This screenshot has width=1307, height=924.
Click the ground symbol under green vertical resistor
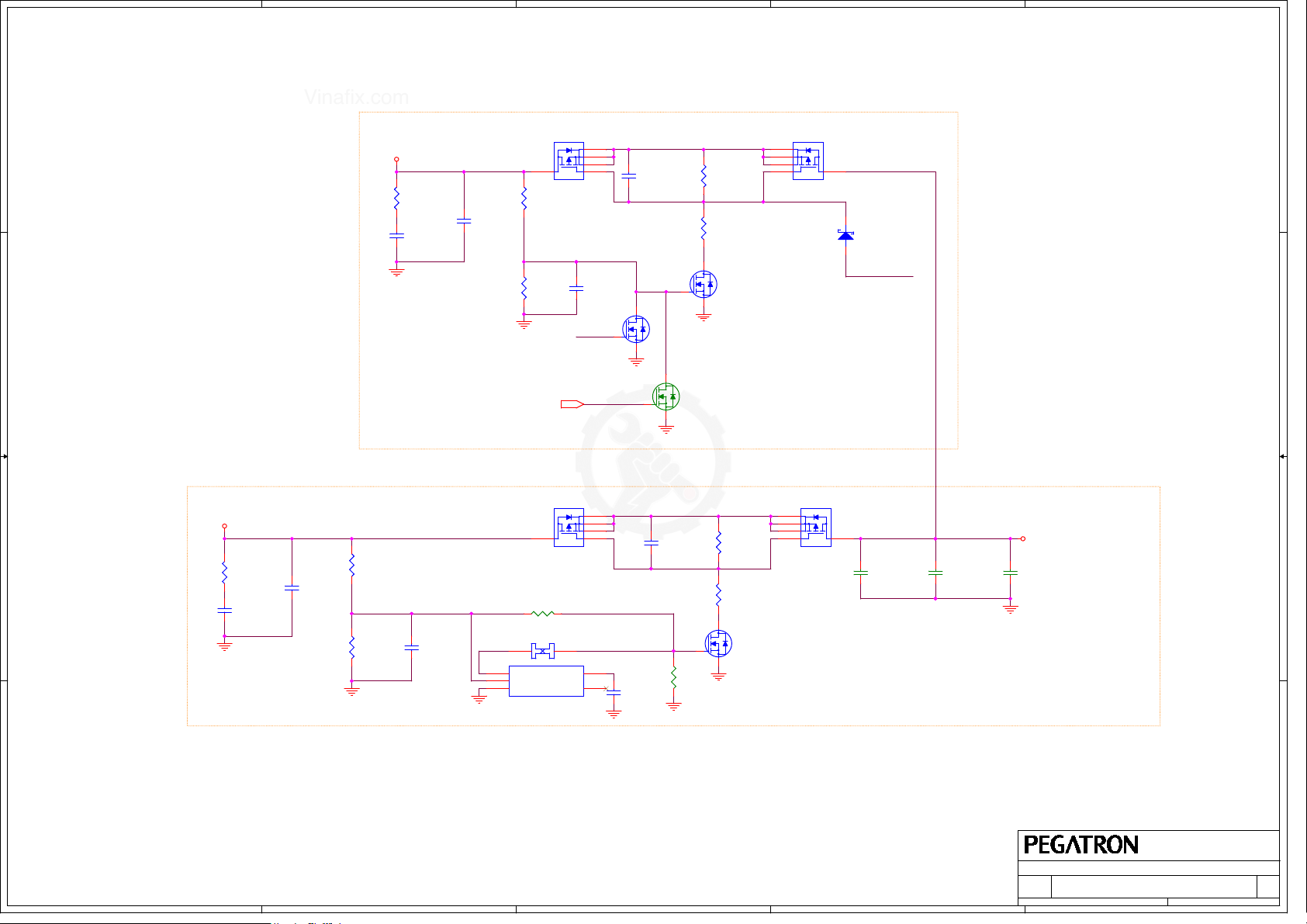673,706
